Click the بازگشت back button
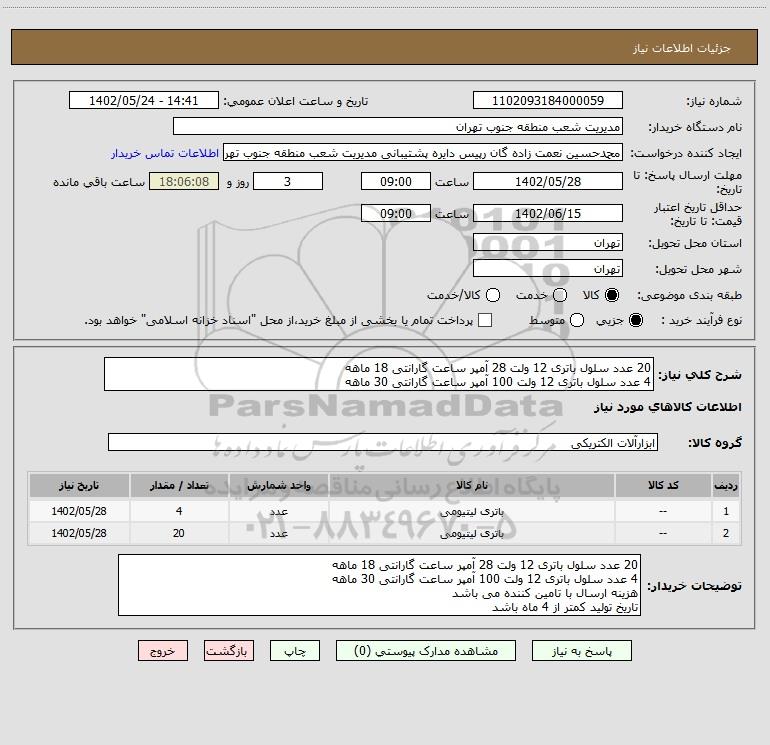 (229, 650)
